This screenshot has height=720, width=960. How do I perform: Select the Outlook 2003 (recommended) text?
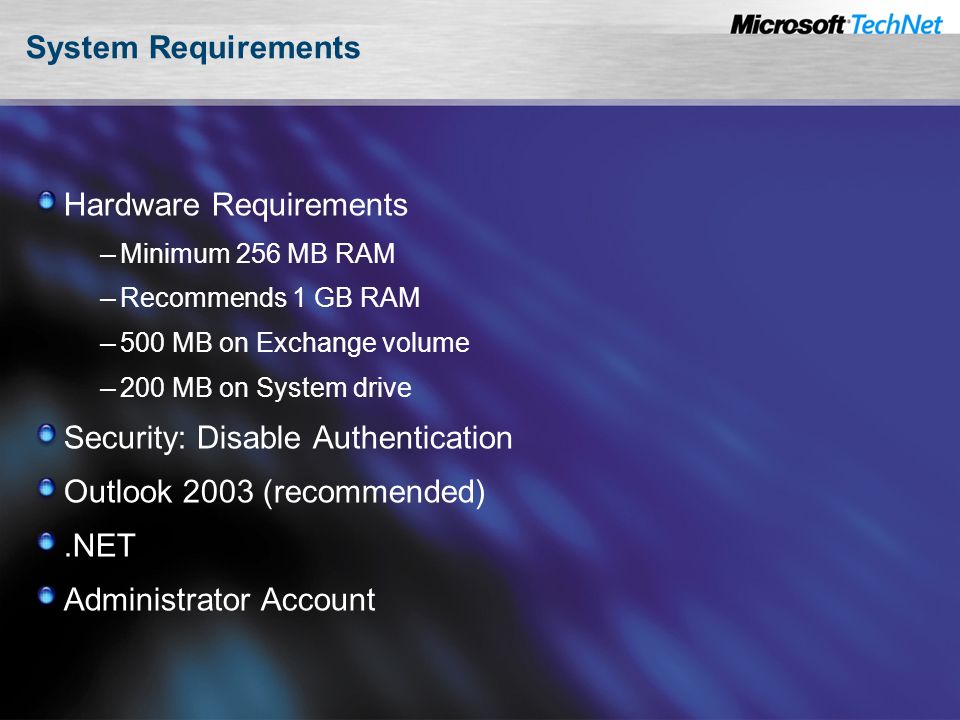pyautogui.click(x=274, y=492)
